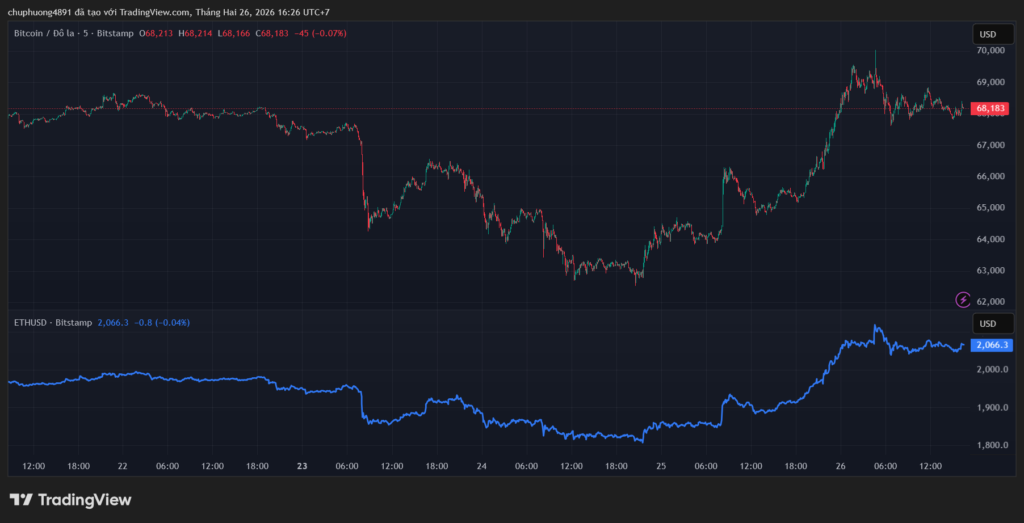Click the date 26 on time axis
This screenshot has height=523, width=1024.
coord(841,466)
